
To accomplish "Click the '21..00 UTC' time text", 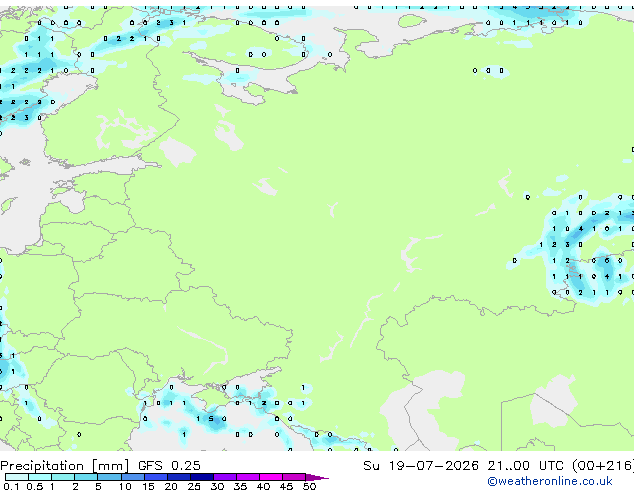I will click(x=525, y=466).
